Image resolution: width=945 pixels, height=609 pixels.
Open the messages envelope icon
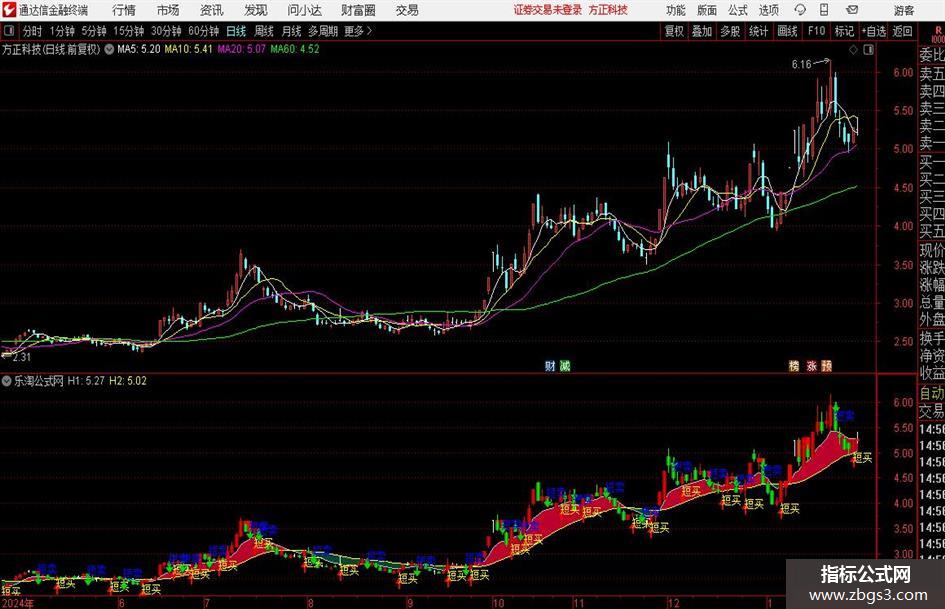(x=852, y=10)
